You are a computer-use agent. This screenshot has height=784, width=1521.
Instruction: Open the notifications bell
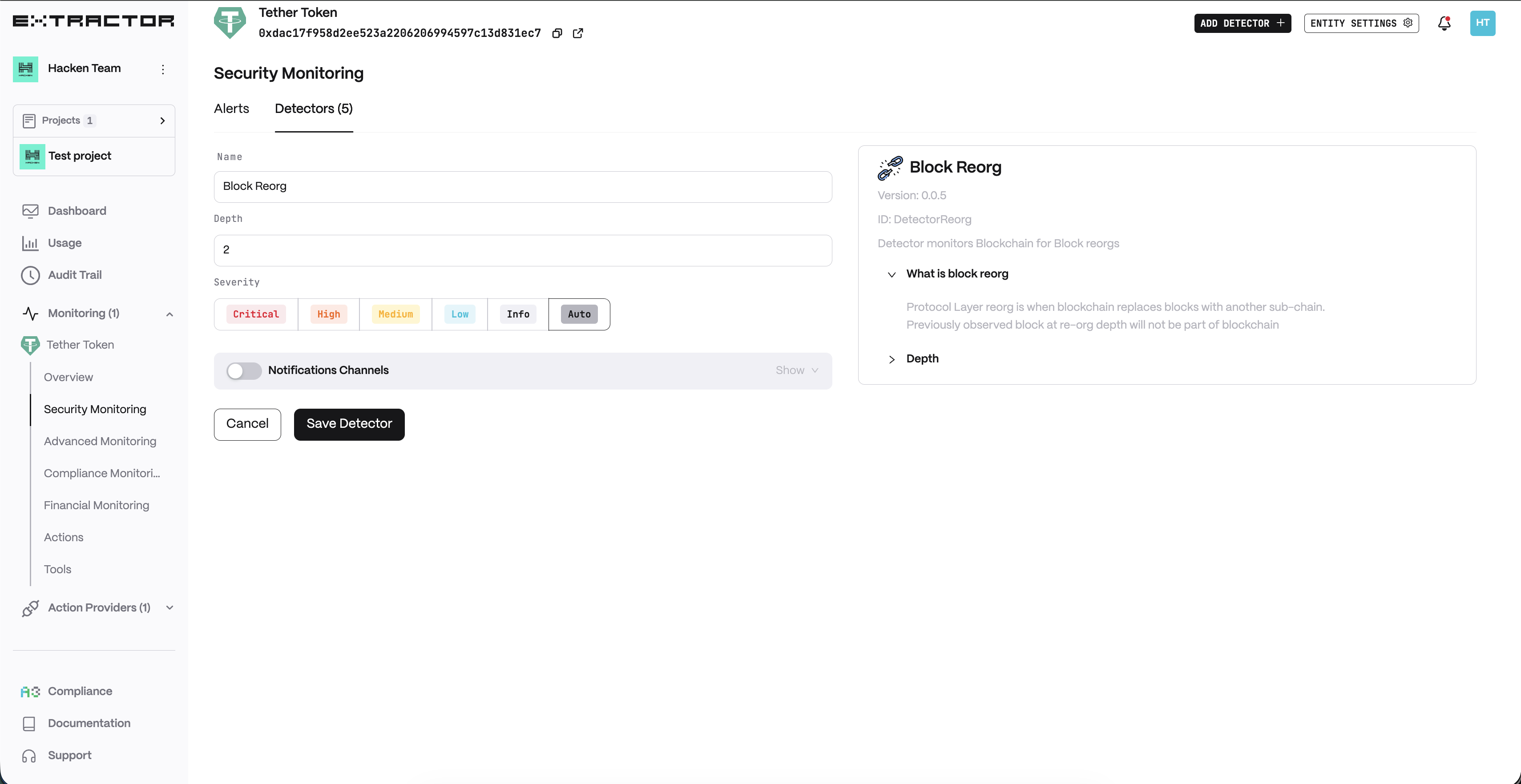tap(1444, 23)
